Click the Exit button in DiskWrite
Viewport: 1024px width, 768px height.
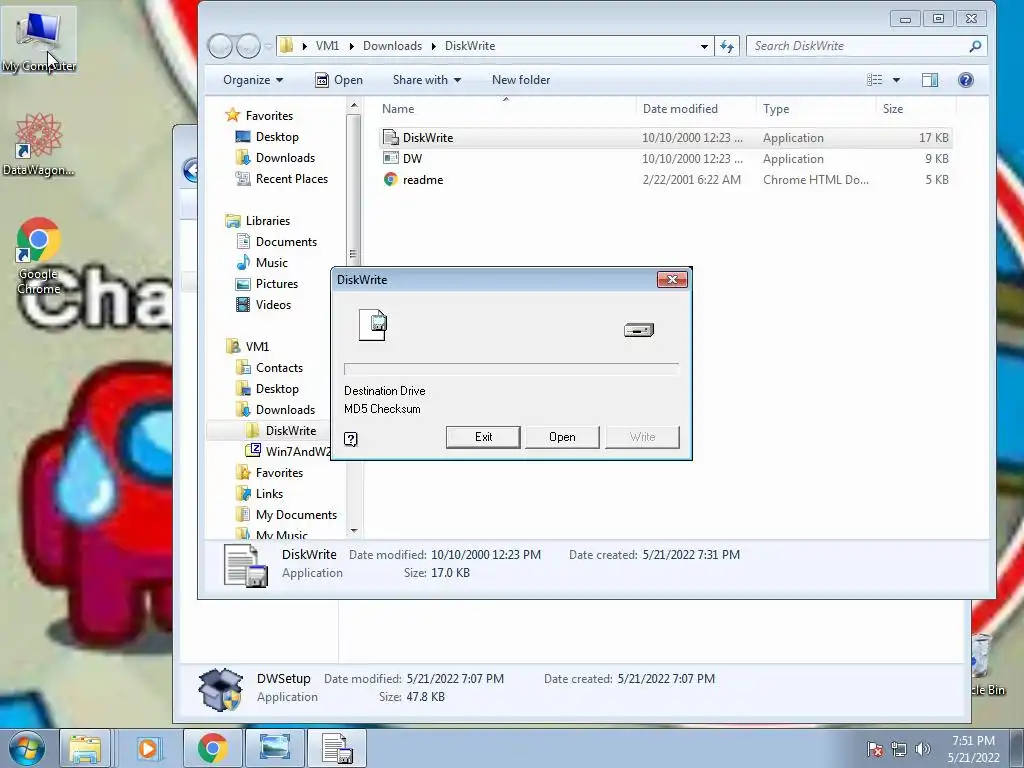coord(483,437)
